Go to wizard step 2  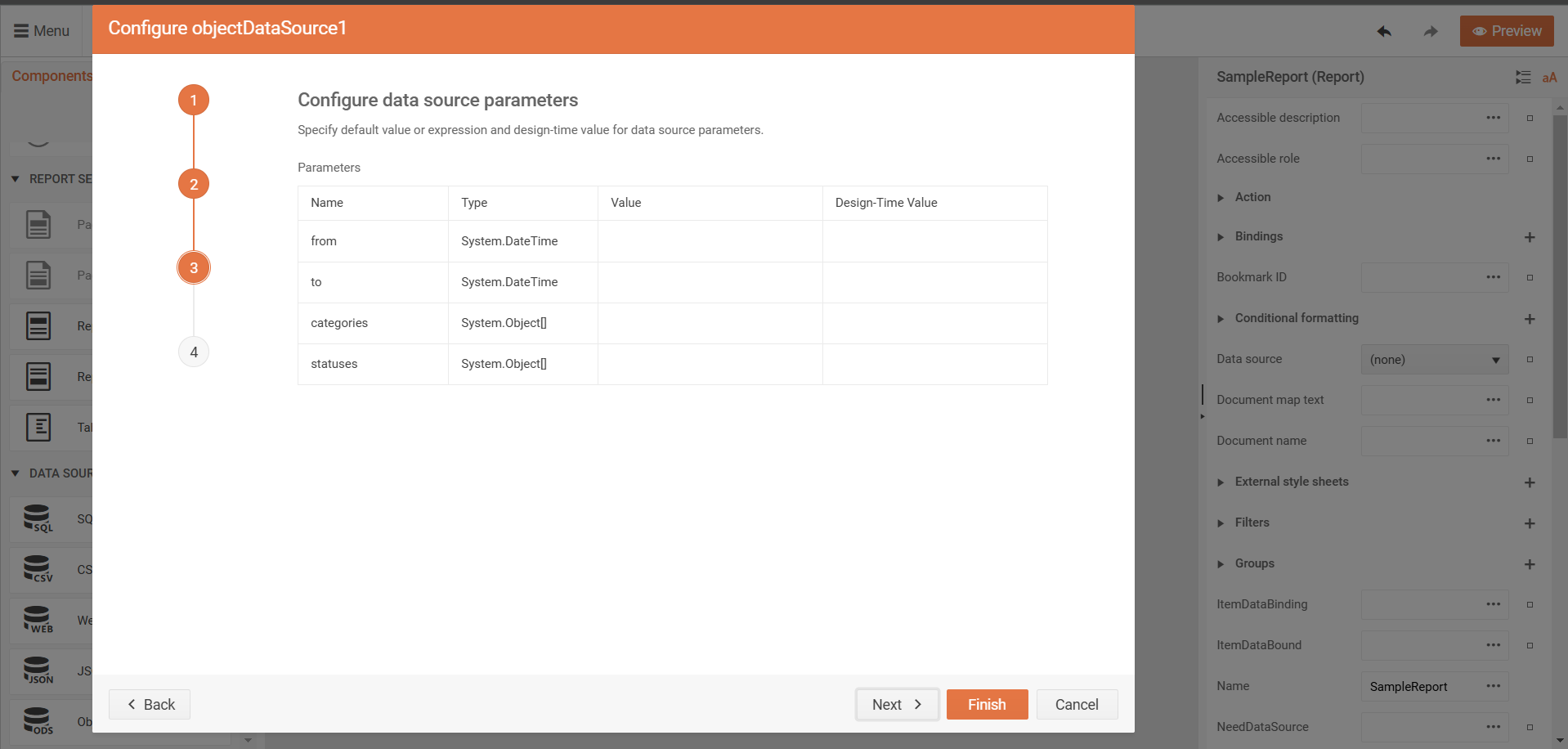(x=194, y=184)
